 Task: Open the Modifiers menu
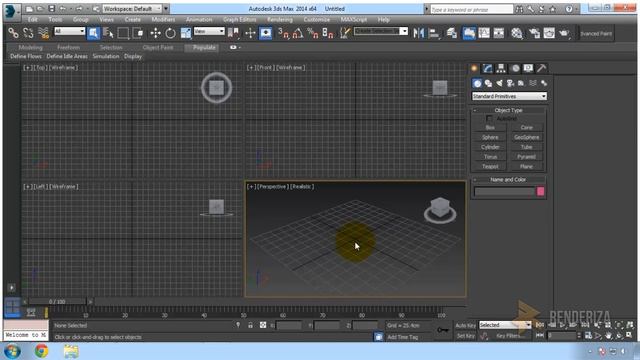coord(163,19)
